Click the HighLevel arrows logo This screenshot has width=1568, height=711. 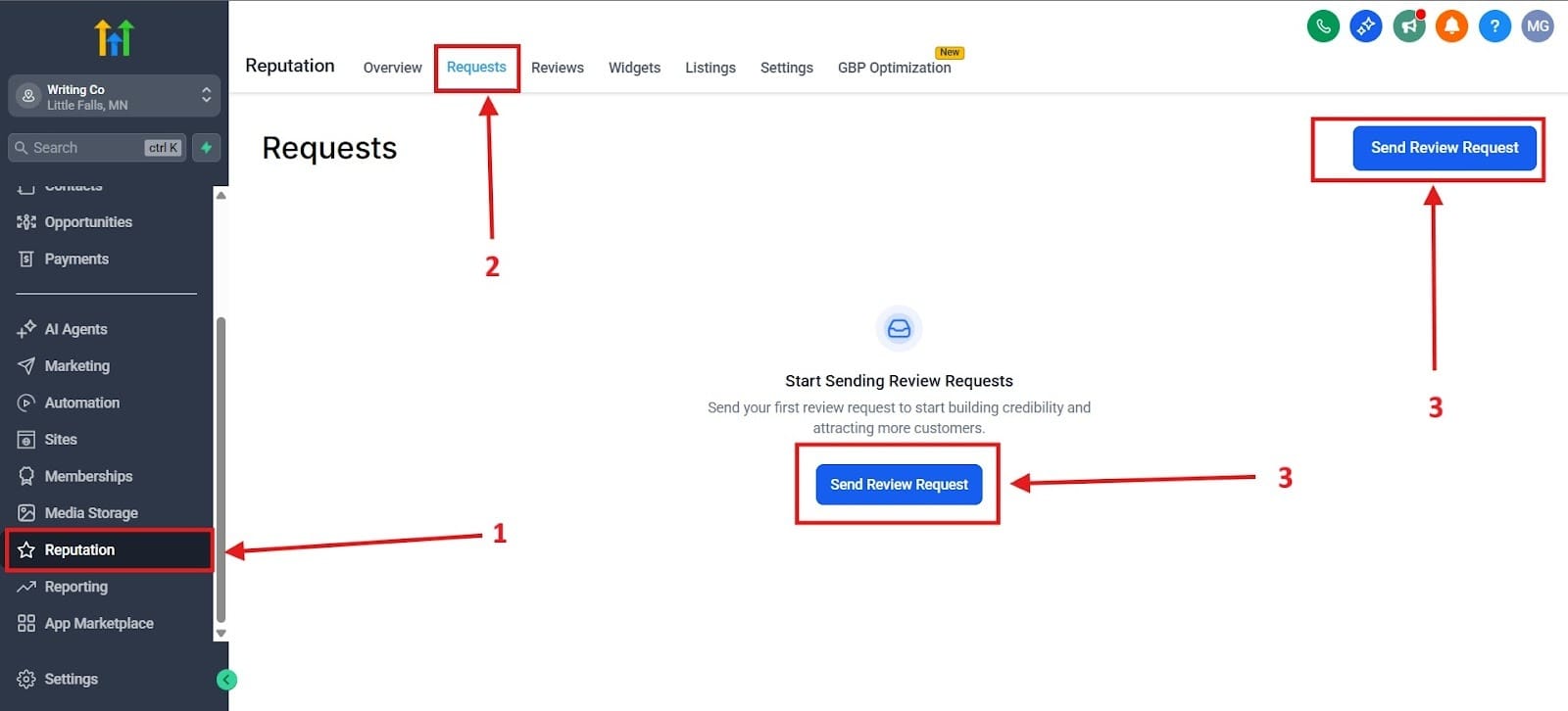(x=114, y=37)
